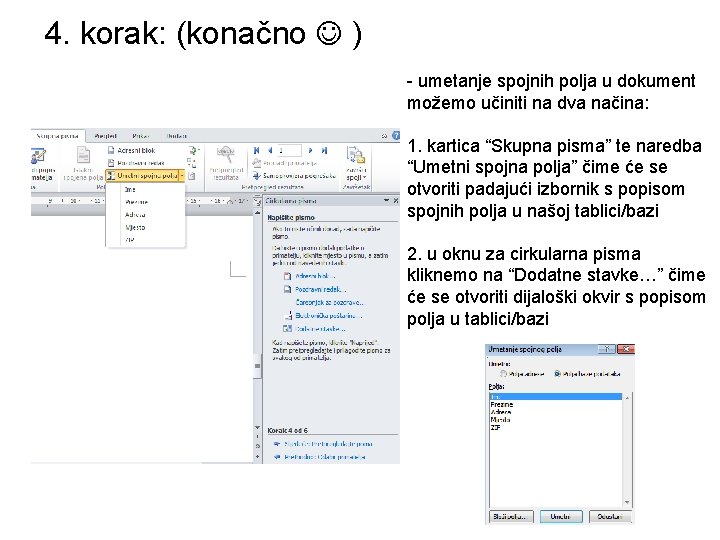The image size is (720, 540).
Task: Go to the first record arrow
Action: click(x=257, y=150)
